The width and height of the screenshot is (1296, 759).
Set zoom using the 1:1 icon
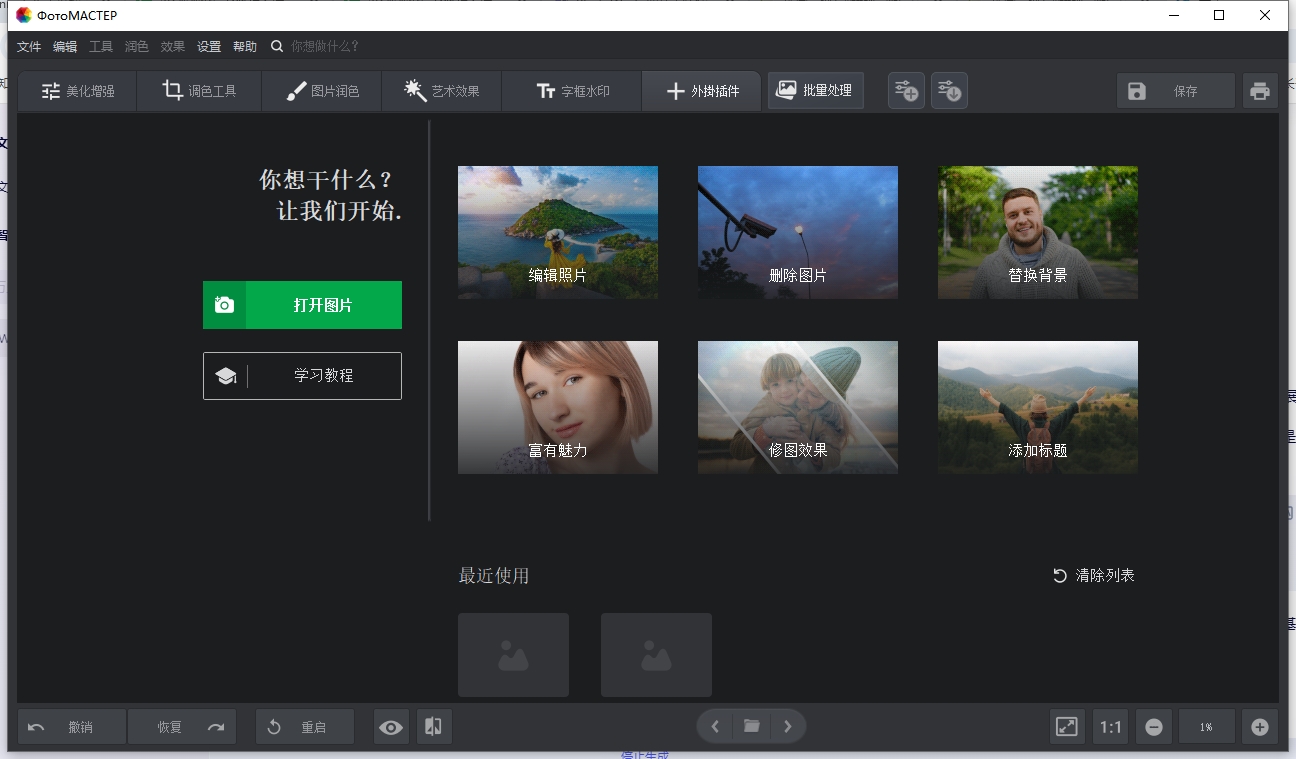coord(1109,726)
